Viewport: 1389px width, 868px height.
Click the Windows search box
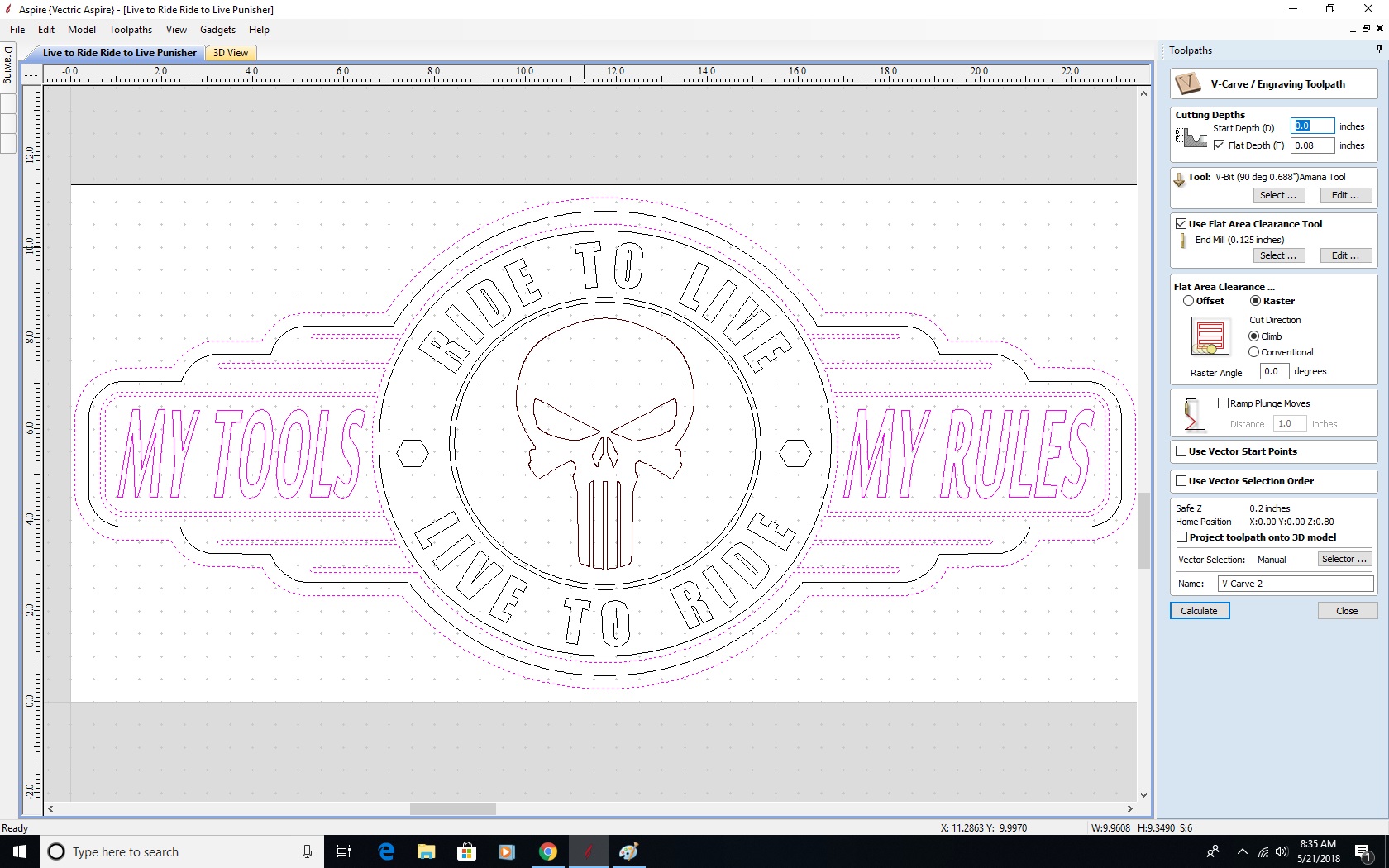181,851
